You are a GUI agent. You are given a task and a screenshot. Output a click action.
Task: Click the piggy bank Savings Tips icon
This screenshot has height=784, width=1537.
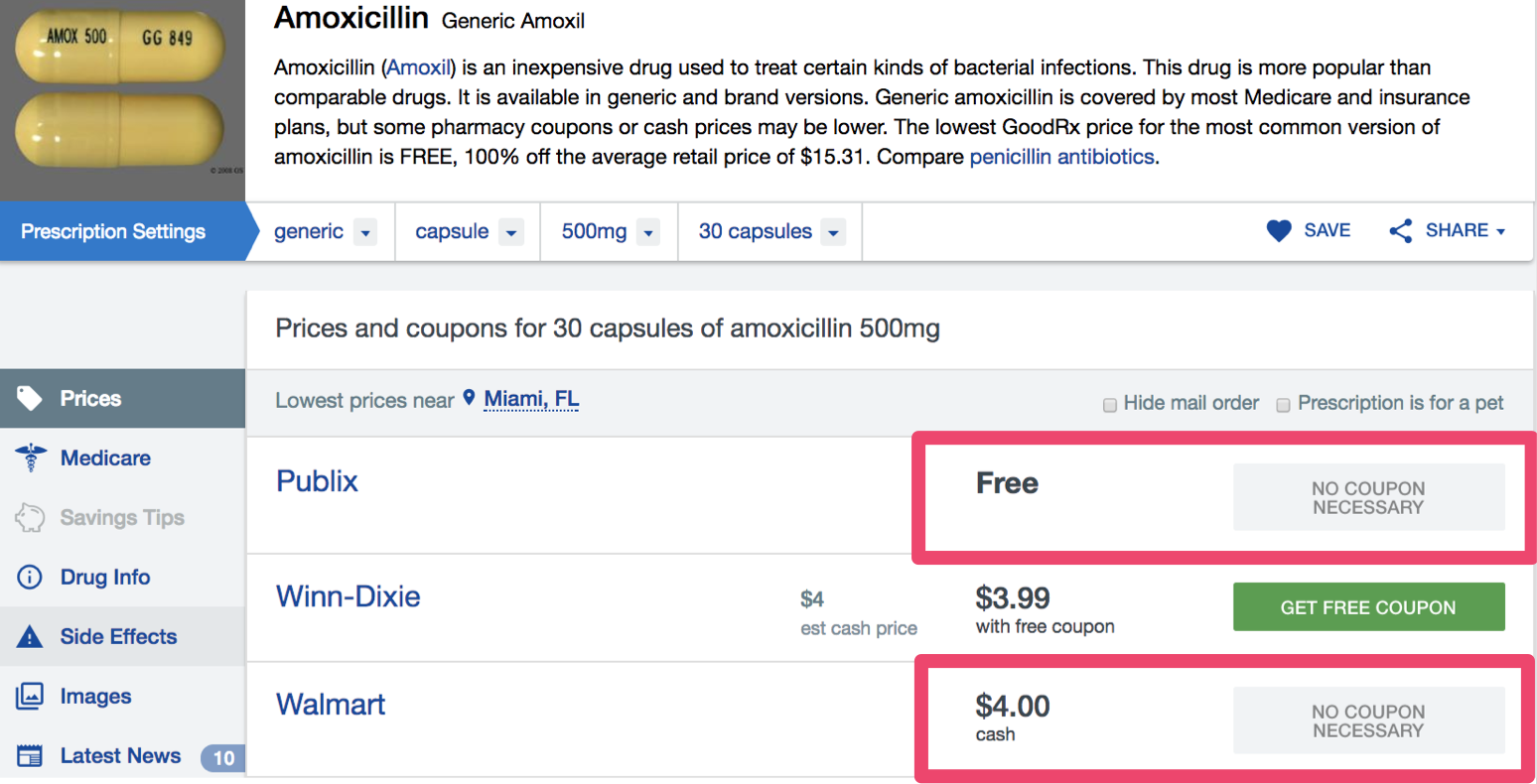tap(30, 517)
